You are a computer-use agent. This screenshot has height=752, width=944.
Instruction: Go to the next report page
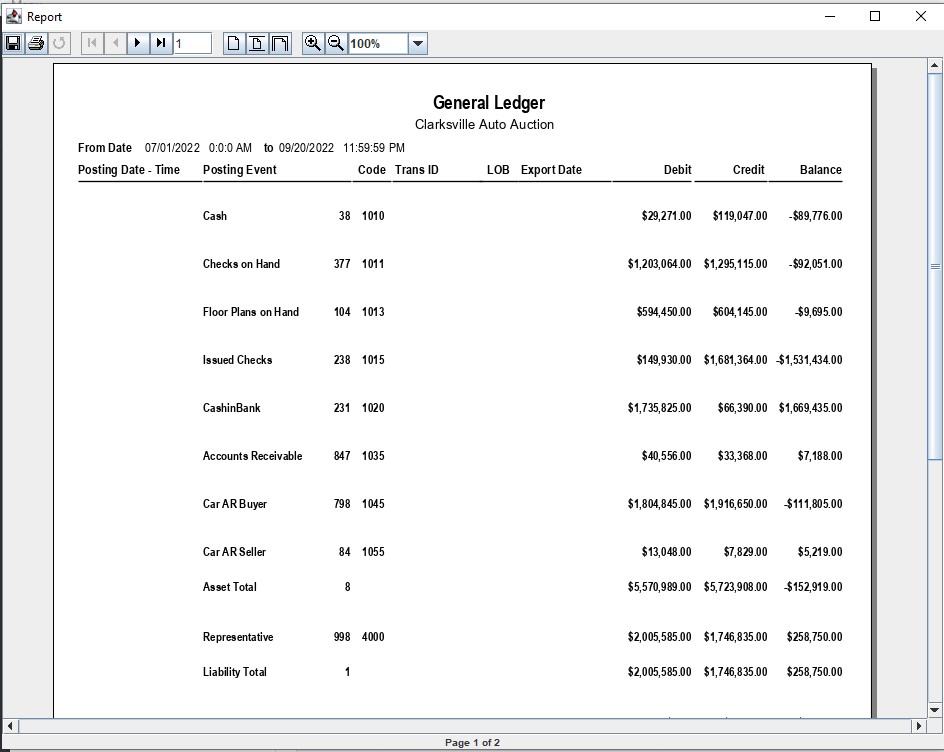point(138,43)
